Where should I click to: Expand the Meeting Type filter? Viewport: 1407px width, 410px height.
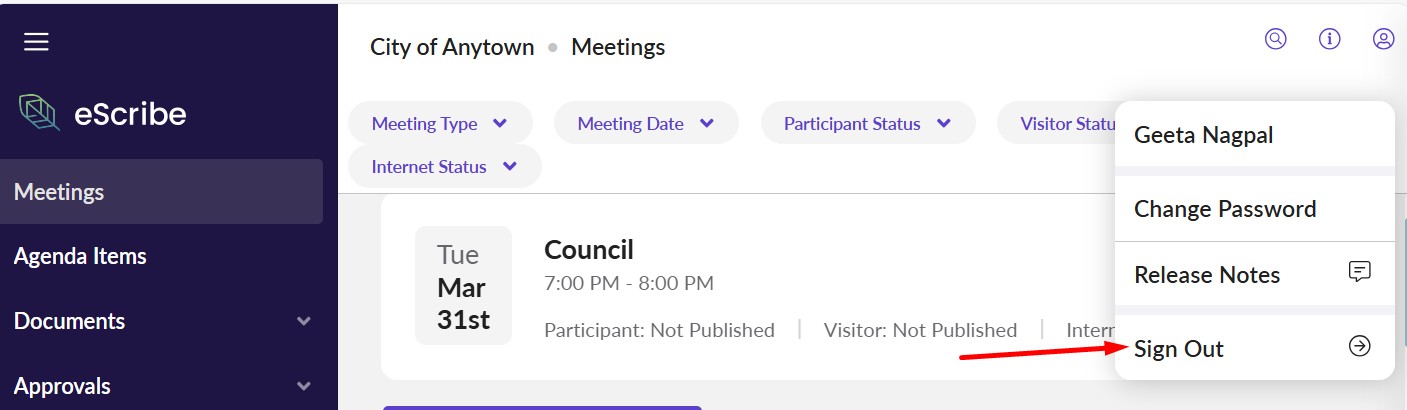(440, 124)
